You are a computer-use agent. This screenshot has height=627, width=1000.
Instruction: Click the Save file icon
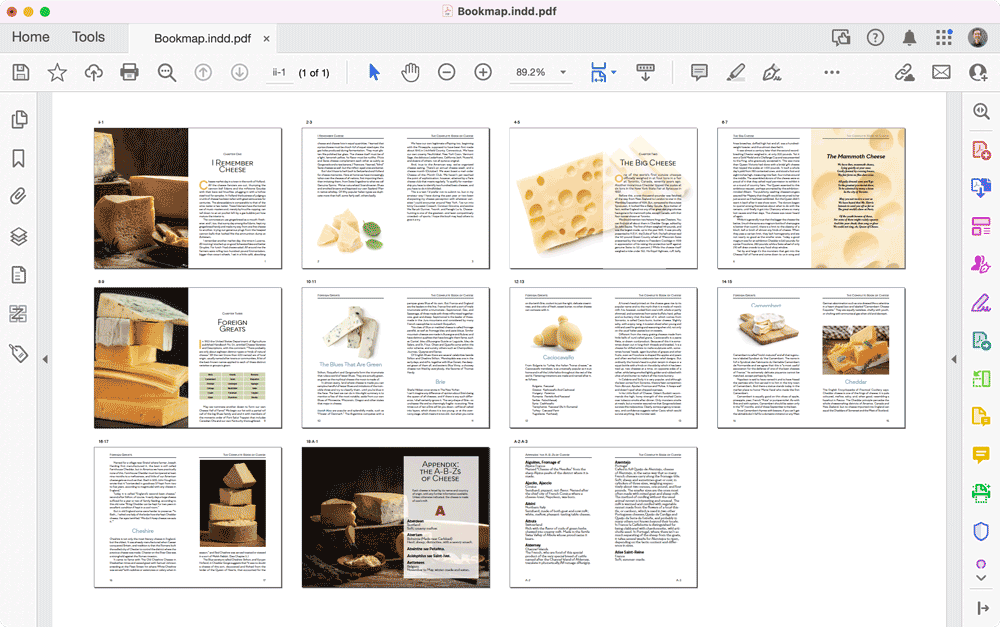(20, 72)
